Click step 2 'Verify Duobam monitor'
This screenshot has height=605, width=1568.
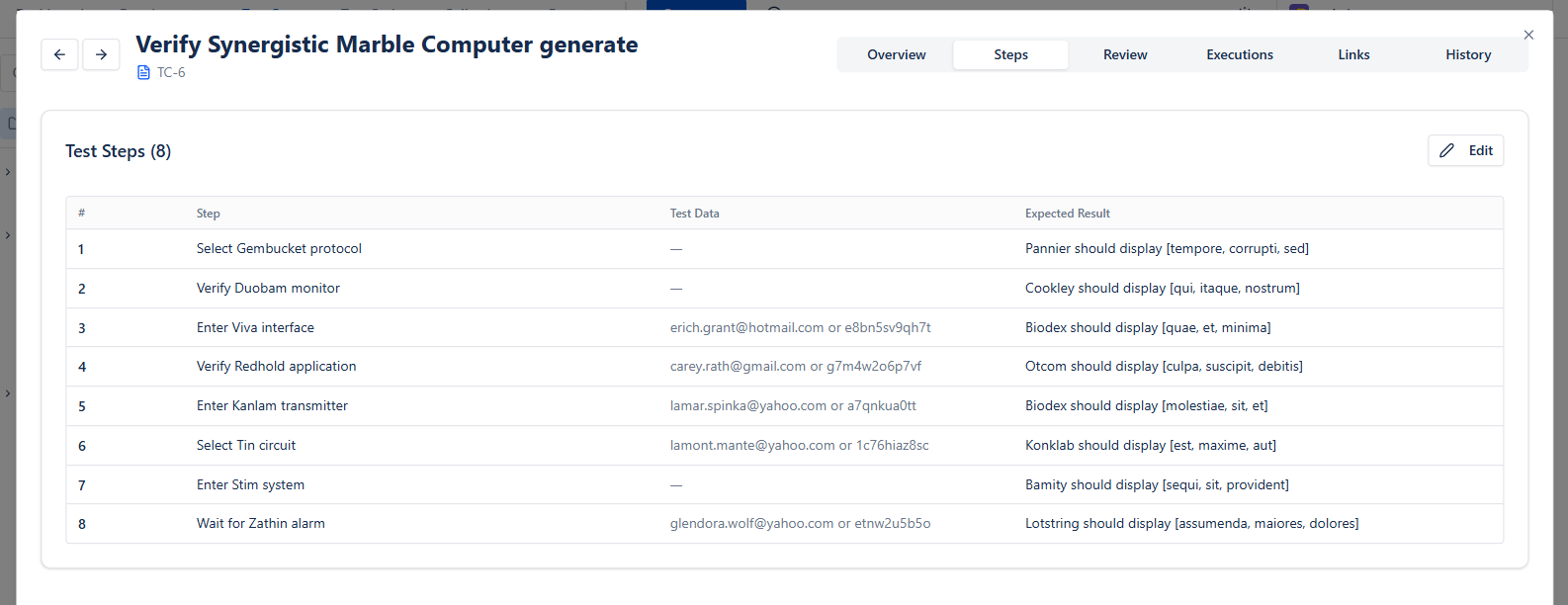click(x=268, y=289)
